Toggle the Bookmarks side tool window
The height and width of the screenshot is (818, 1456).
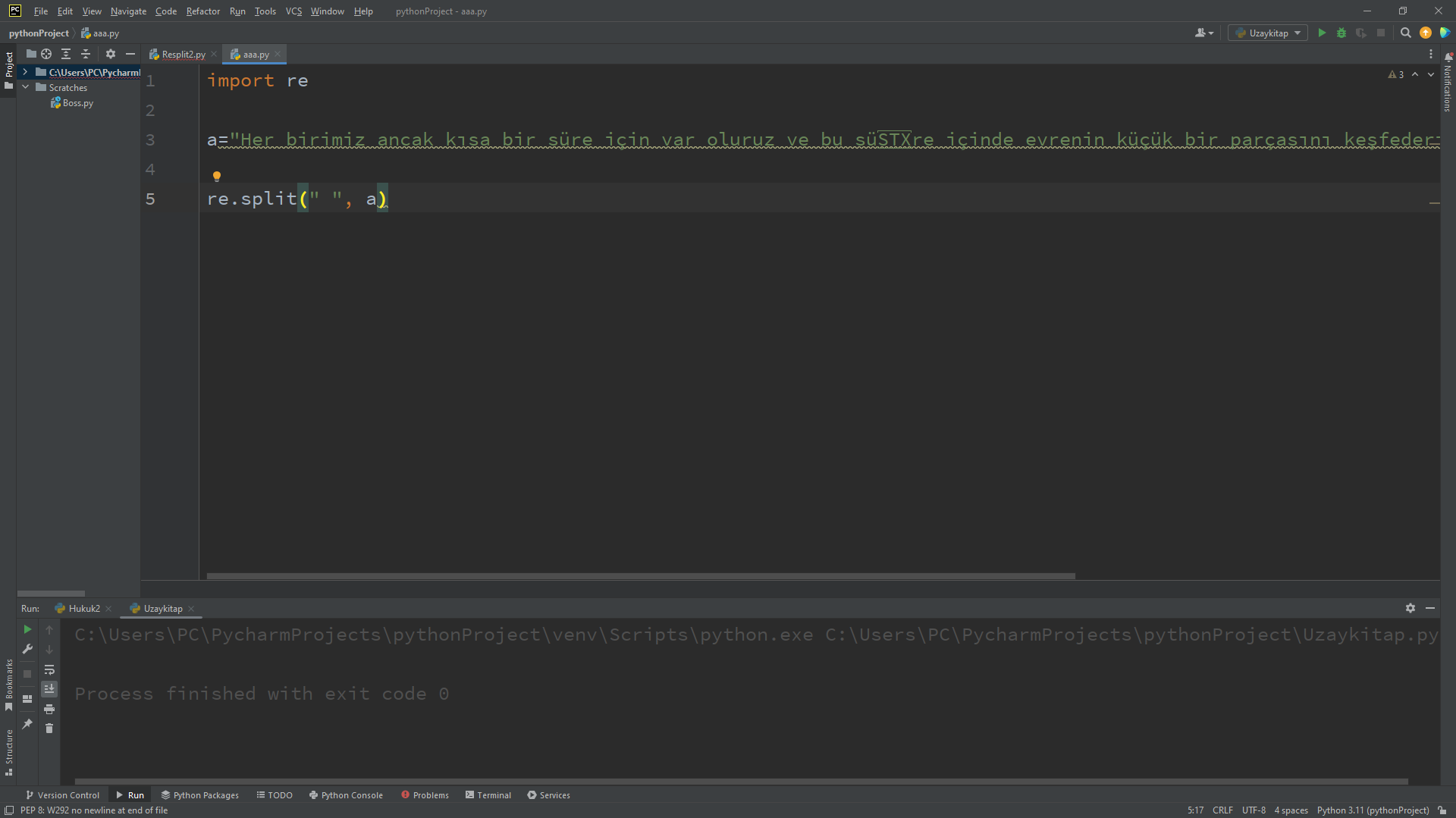8,685
